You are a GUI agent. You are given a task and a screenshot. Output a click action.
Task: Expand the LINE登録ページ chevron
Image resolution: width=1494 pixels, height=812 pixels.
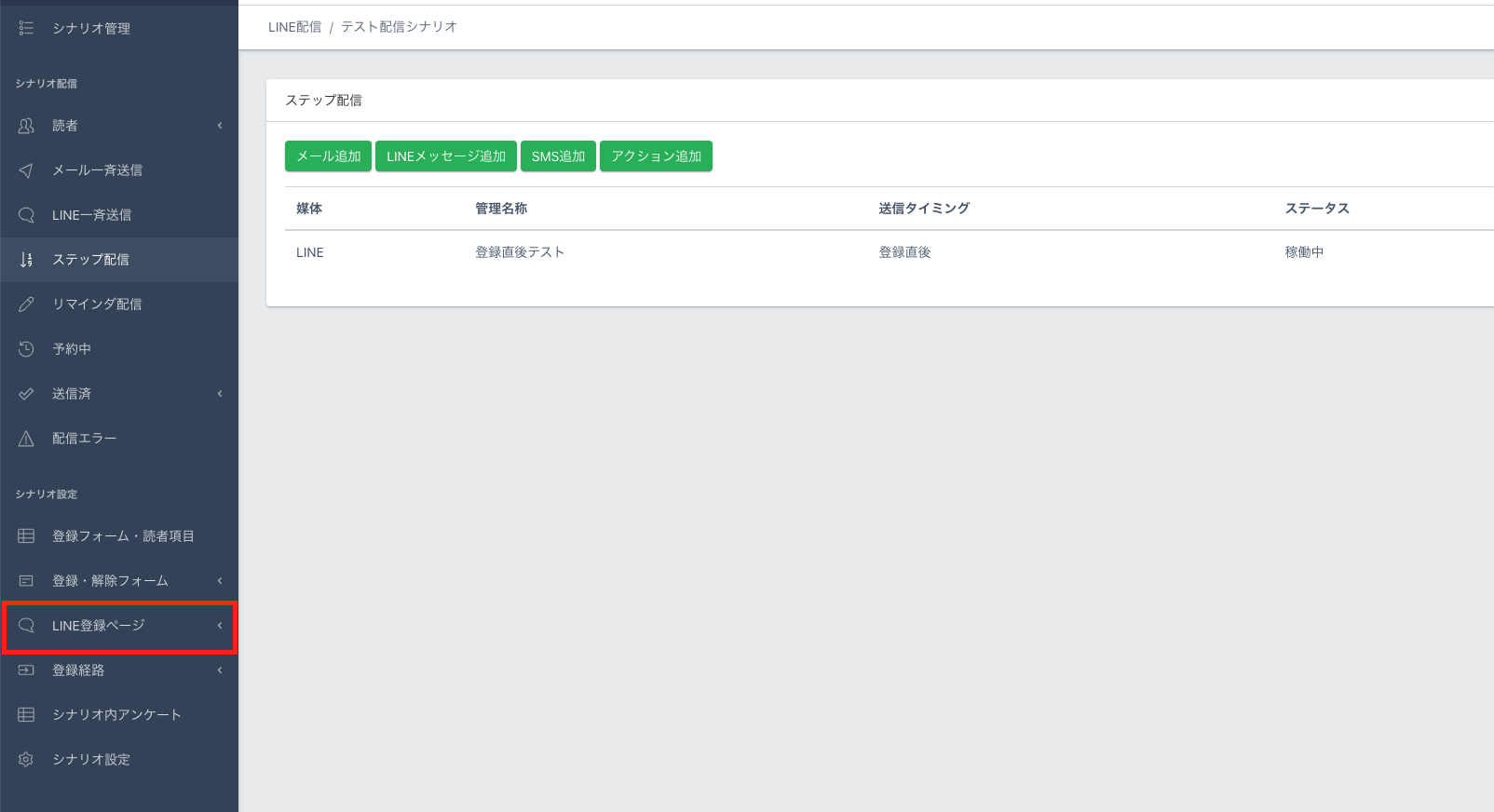tap(220, 626)
